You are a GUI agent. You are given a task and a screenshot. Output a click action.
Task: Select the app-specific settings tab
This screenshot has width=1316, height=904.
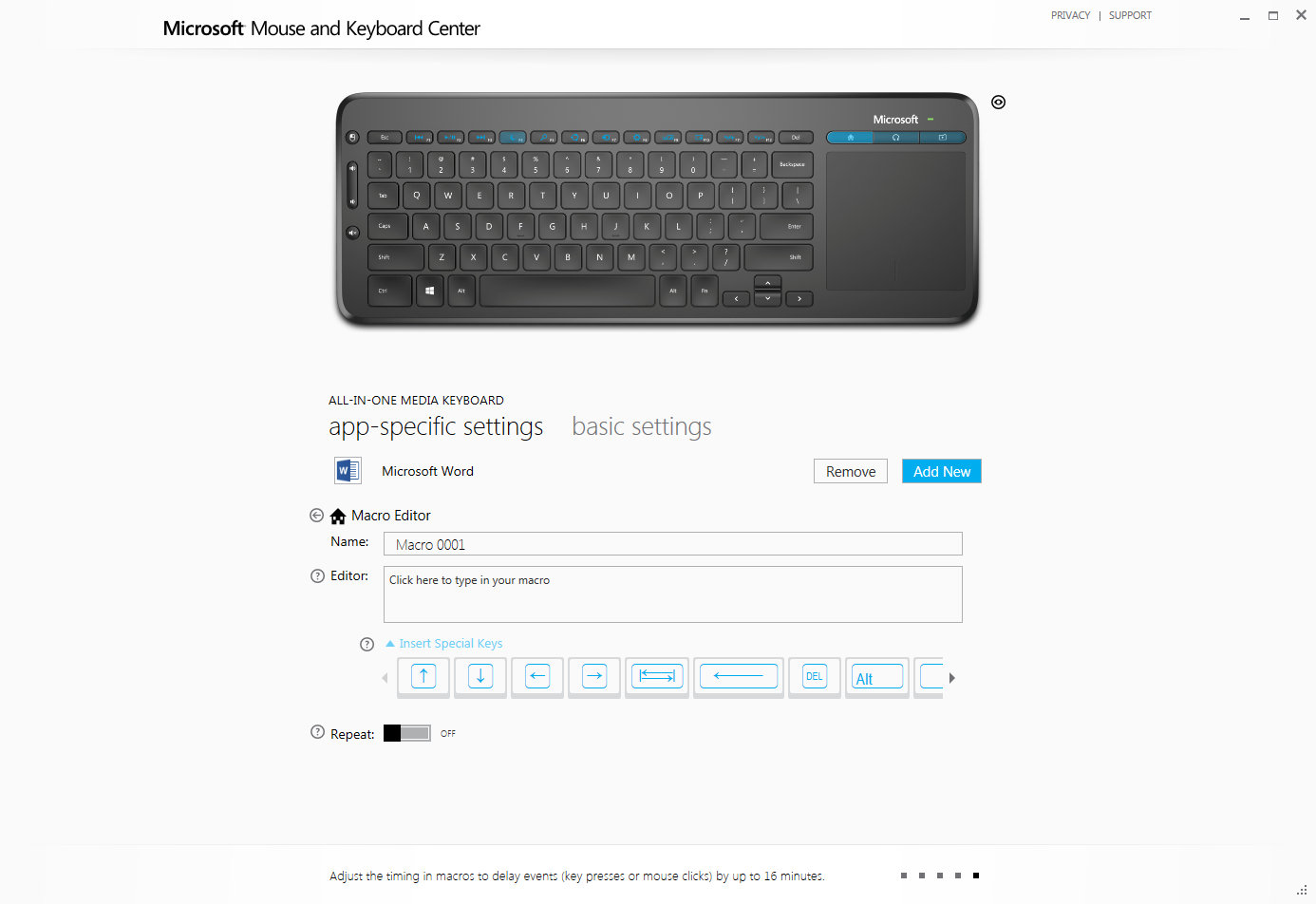[436, 427]
